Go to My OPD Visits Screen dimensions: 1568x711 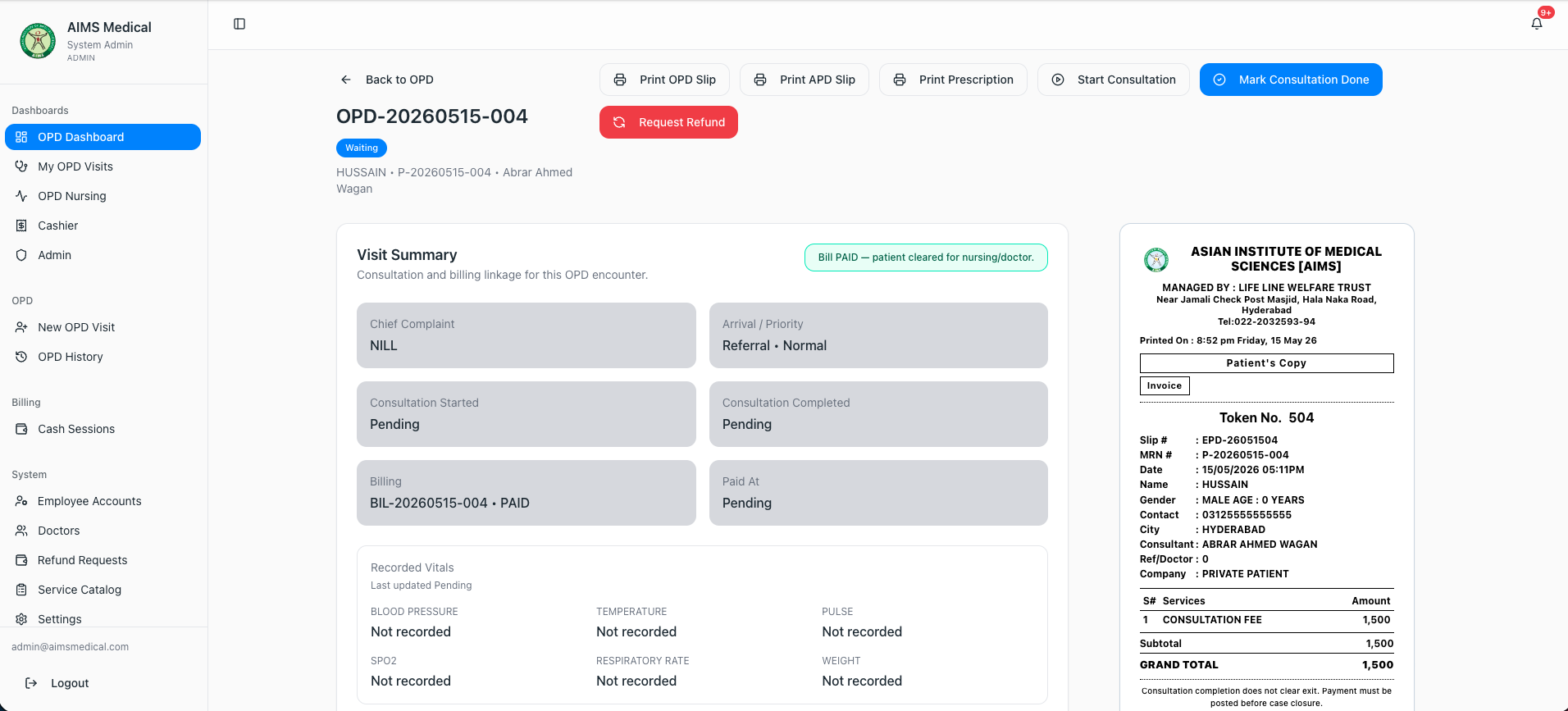click(x=103, y=166)
